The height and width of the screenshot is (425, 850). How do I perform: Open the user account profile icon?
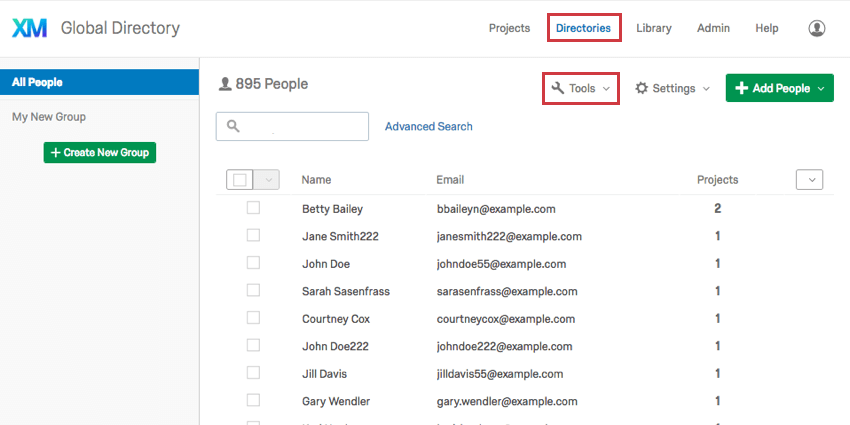[817, 28]
